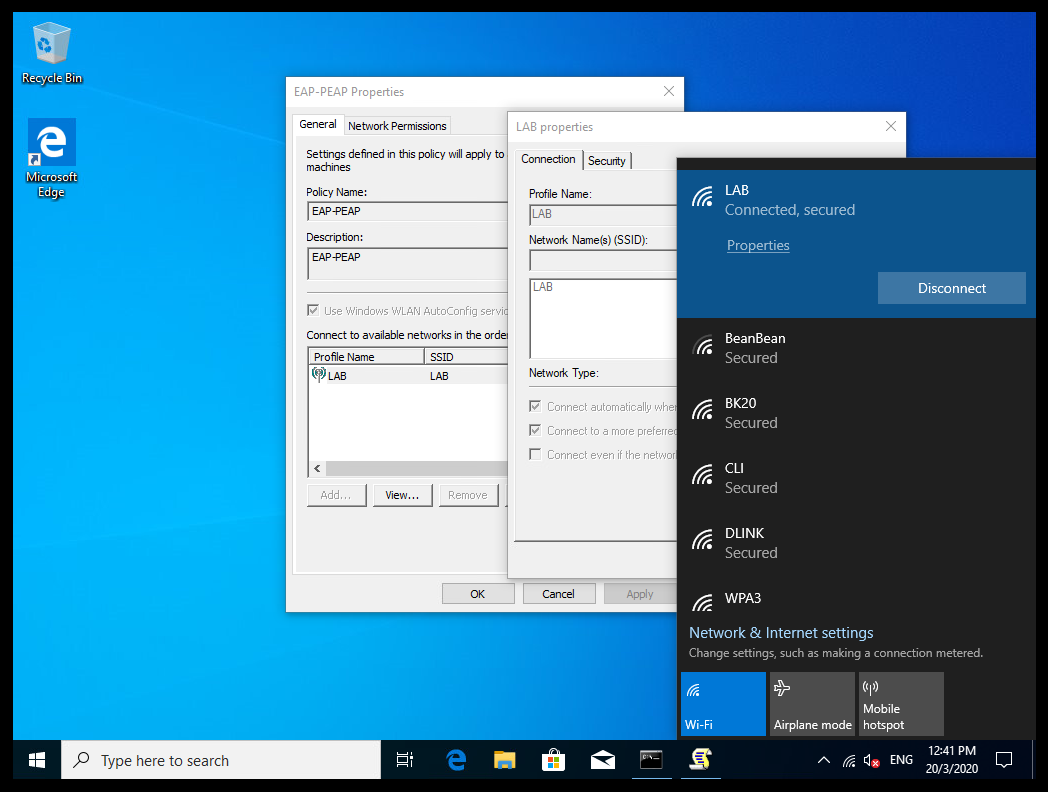Click the Remove button
This screenshot has height=792, width=1048.
[x=468, y=495]
